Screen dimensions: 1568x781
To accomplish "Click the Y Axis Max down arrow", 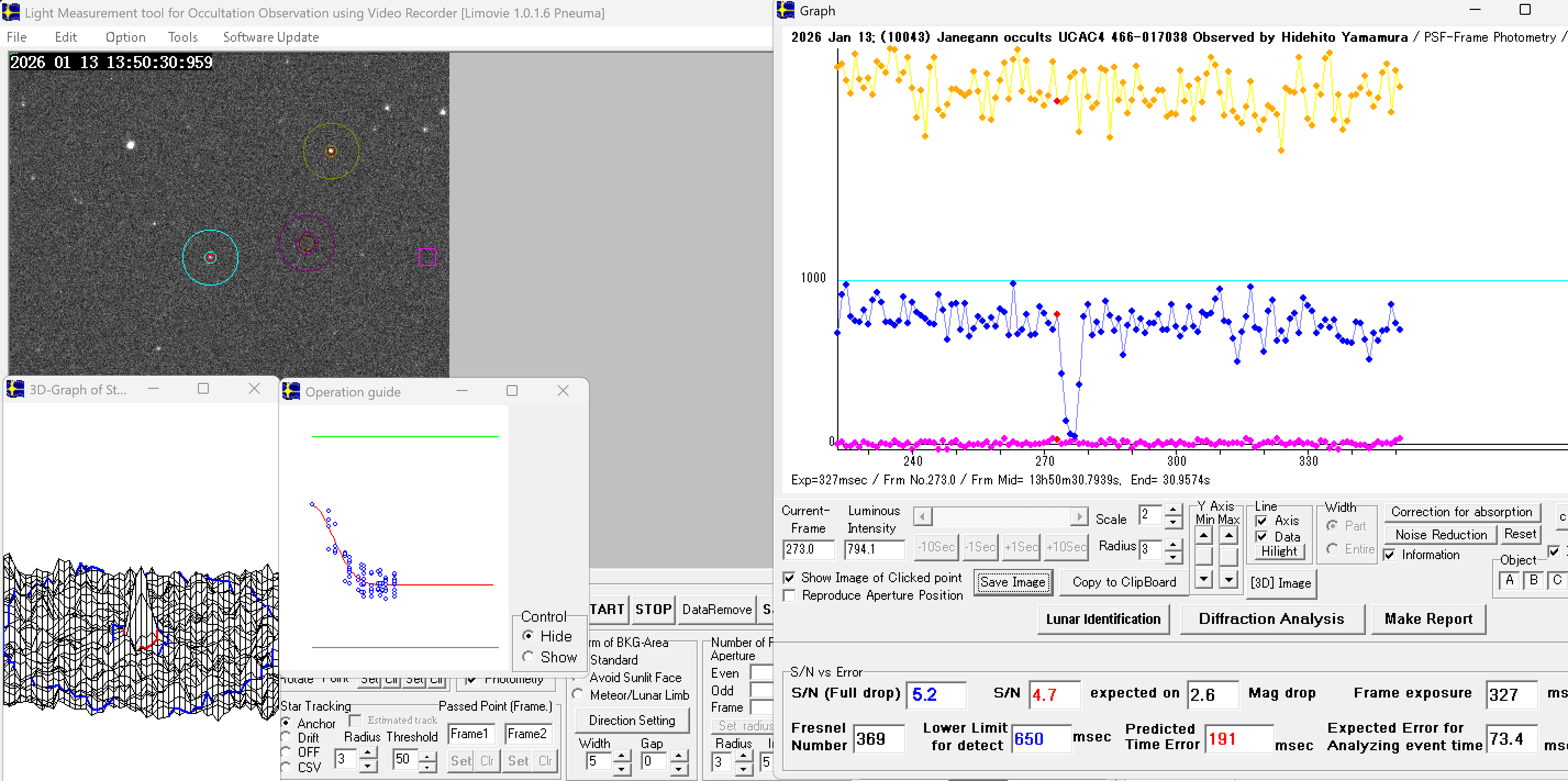I will pos(1228,579).
